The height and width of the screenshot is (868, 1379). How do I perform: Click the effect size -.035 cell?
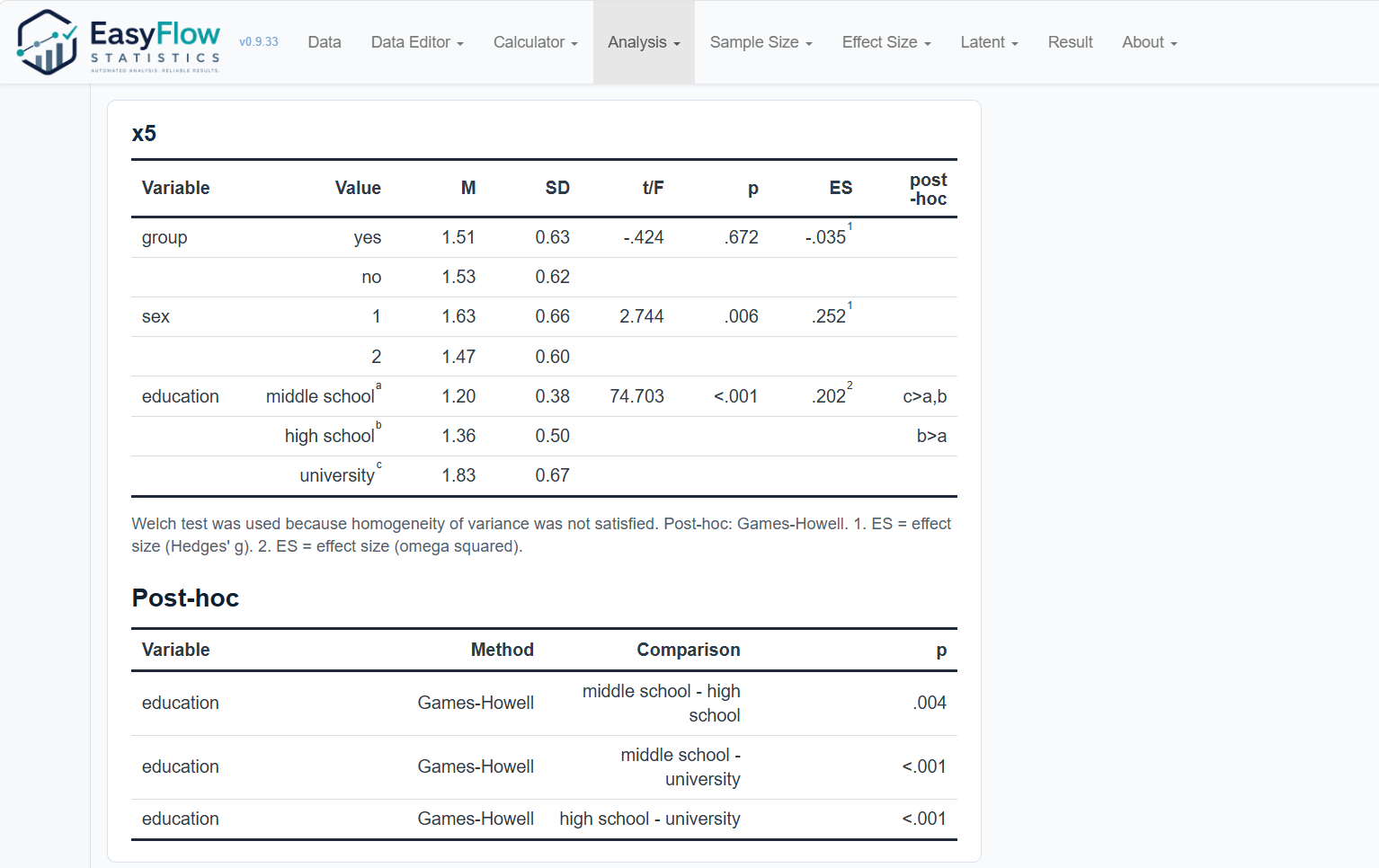pos(828,236)
